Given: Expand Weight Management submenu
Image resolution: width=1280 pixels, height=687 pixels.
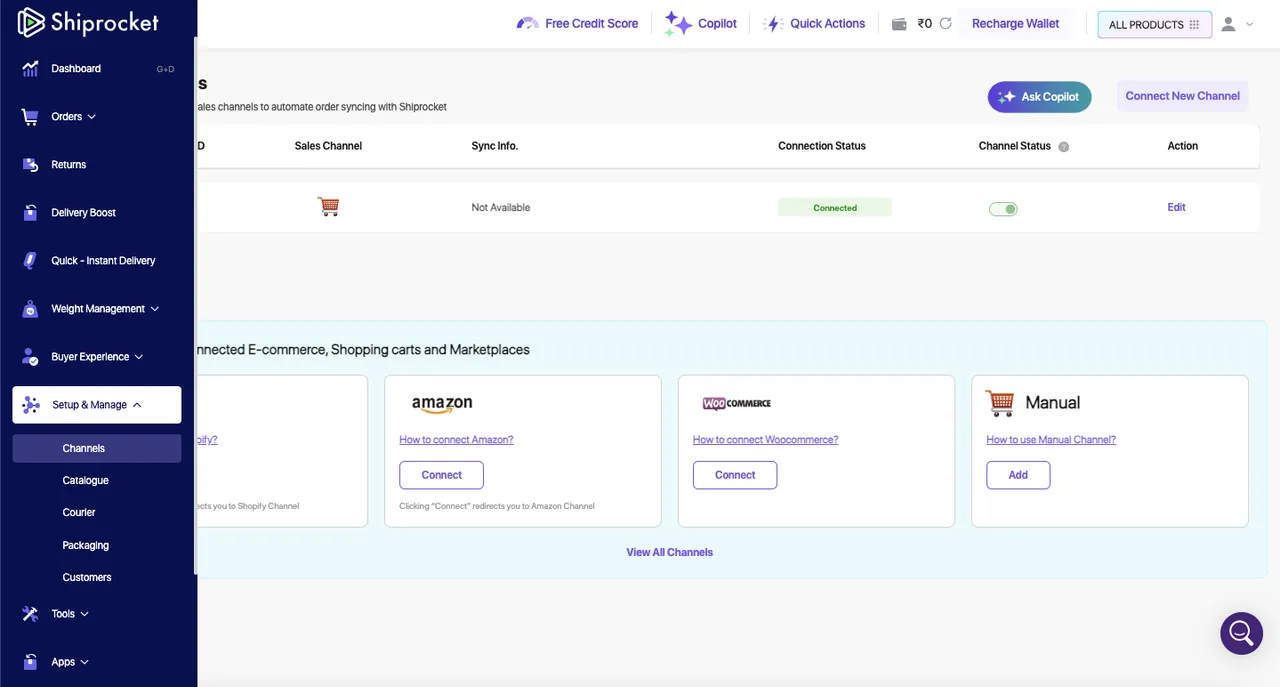Looking at the screenshot, I should click(104, 309).
